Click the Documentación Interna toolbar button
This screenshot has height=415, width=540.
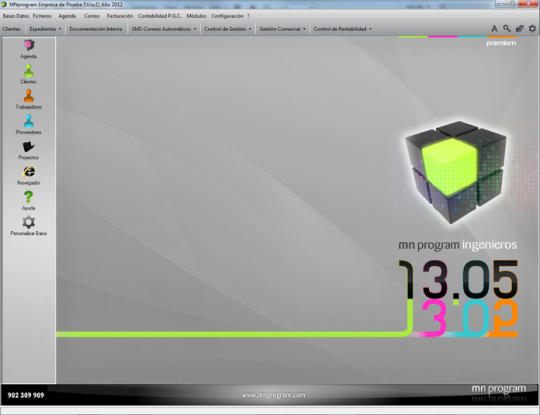tap(96, 29)
